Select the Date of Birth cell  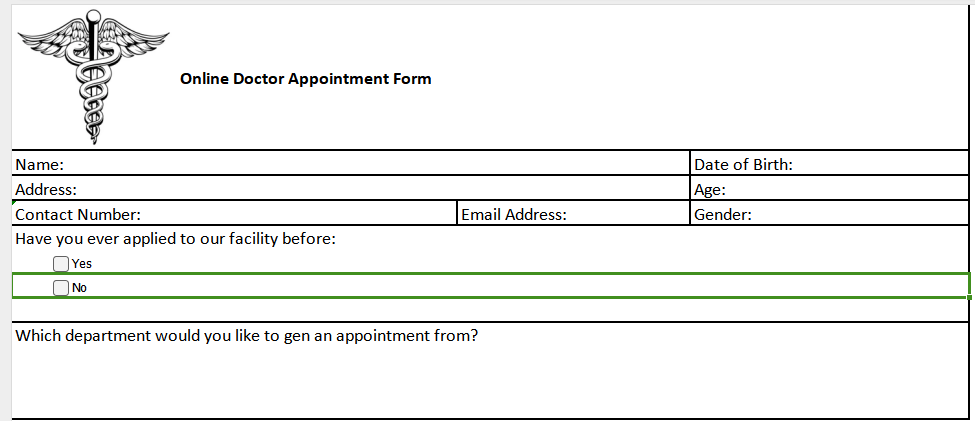point(829,164)
